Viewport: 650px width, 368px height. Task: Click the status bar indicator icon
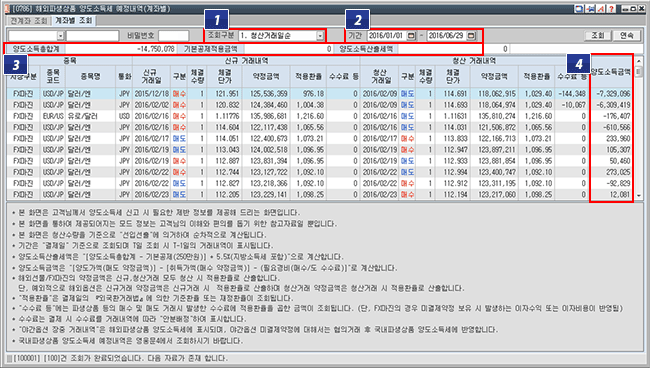pos(10,358)
